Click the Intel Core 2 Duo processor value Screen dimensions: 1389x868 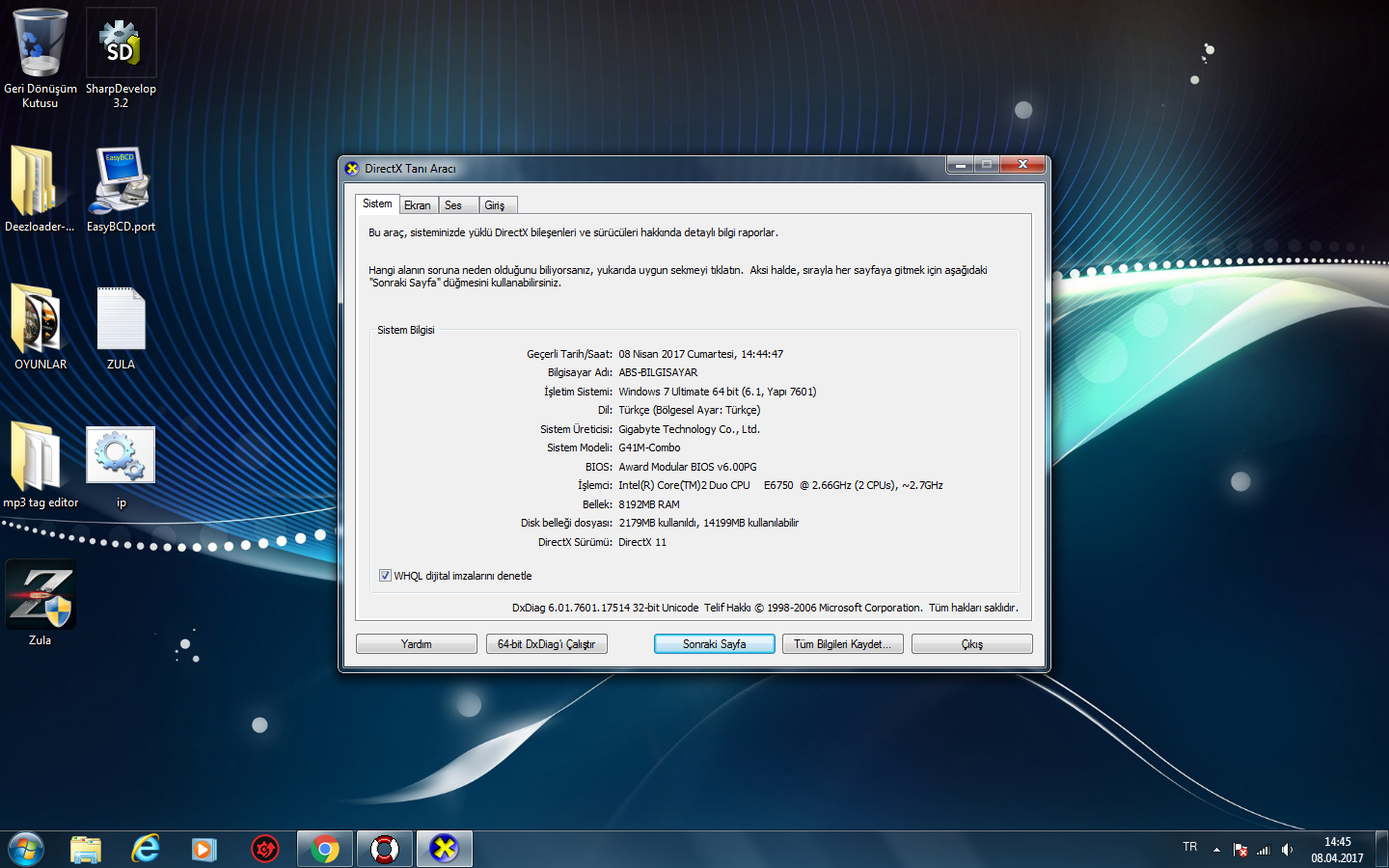[780, 485]
